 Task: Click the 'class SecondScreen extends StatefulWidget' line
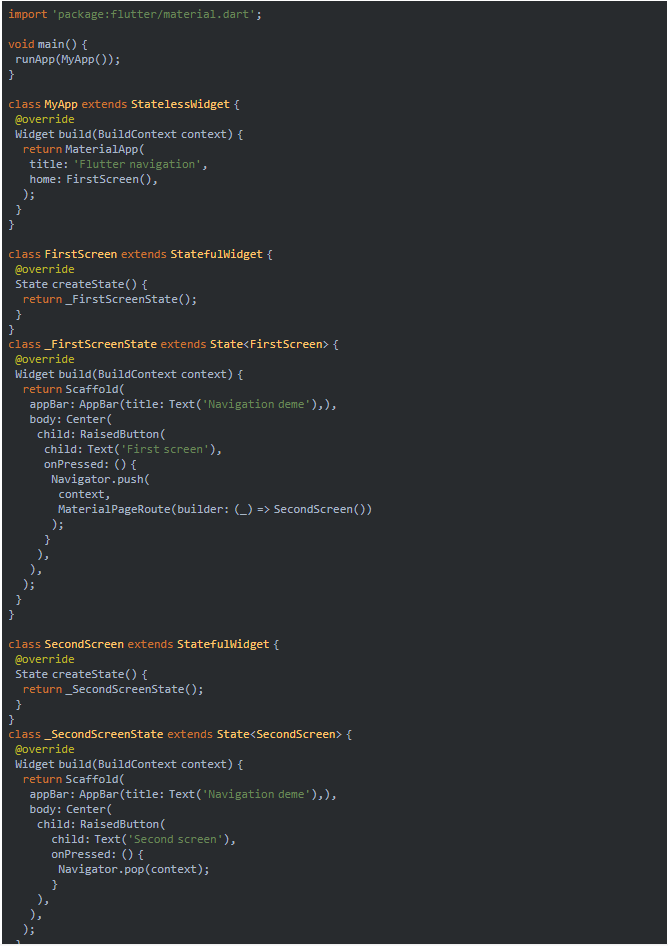click(x=144, y=644)
